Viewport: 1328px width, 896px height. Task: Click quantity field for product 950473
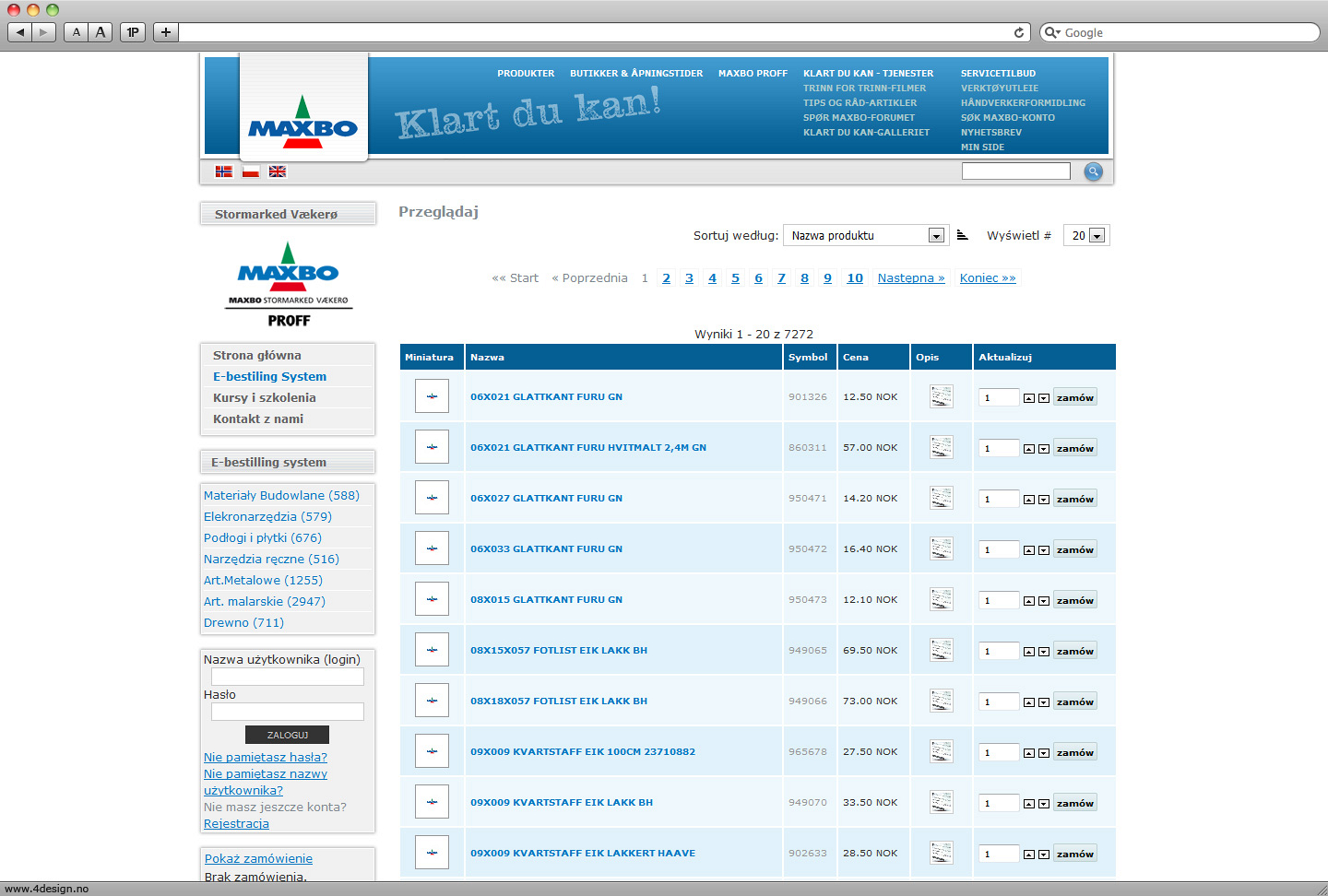999,600
